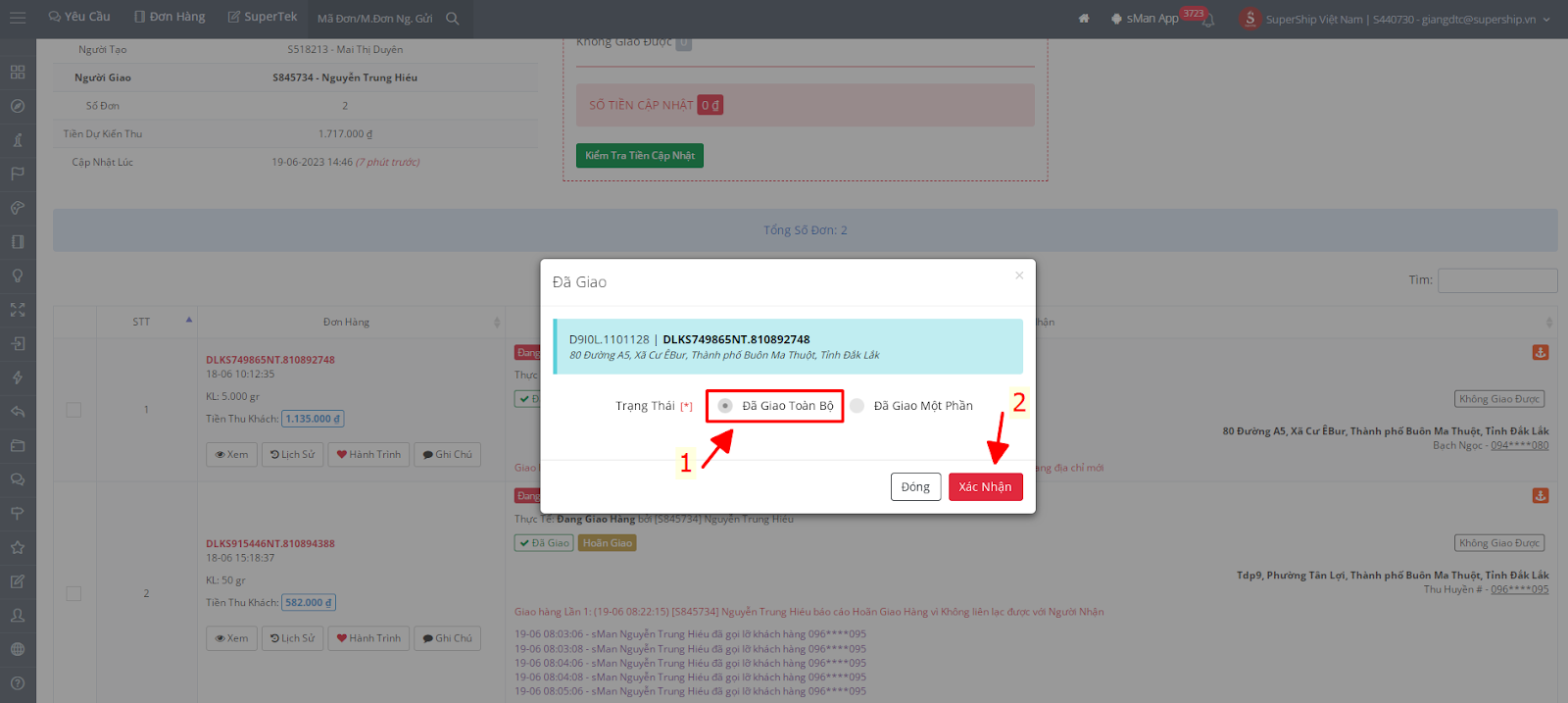Open the compass icon in sidebar
This screenshot has height=703, width=1568.
[18, 106]
